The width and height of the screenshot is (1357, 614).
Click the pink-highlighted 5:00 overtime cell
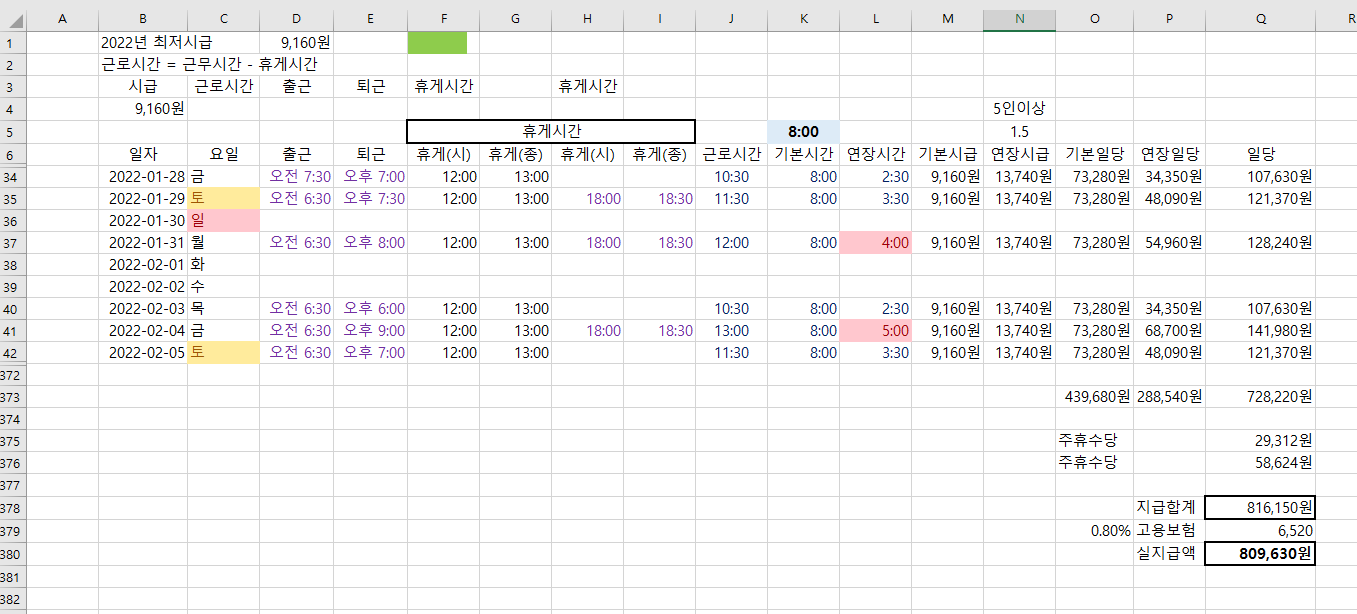click(x=876, y=331)
